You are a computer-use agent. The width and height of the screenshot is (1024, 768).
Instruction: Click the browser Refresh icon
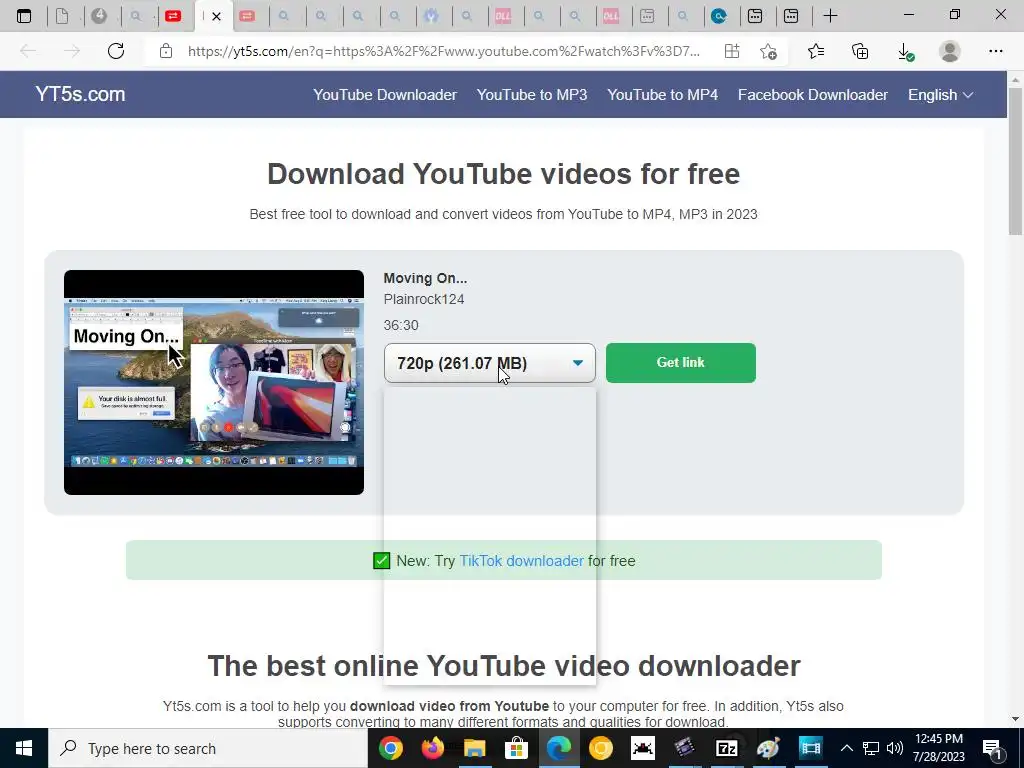[x=116, y=51]
